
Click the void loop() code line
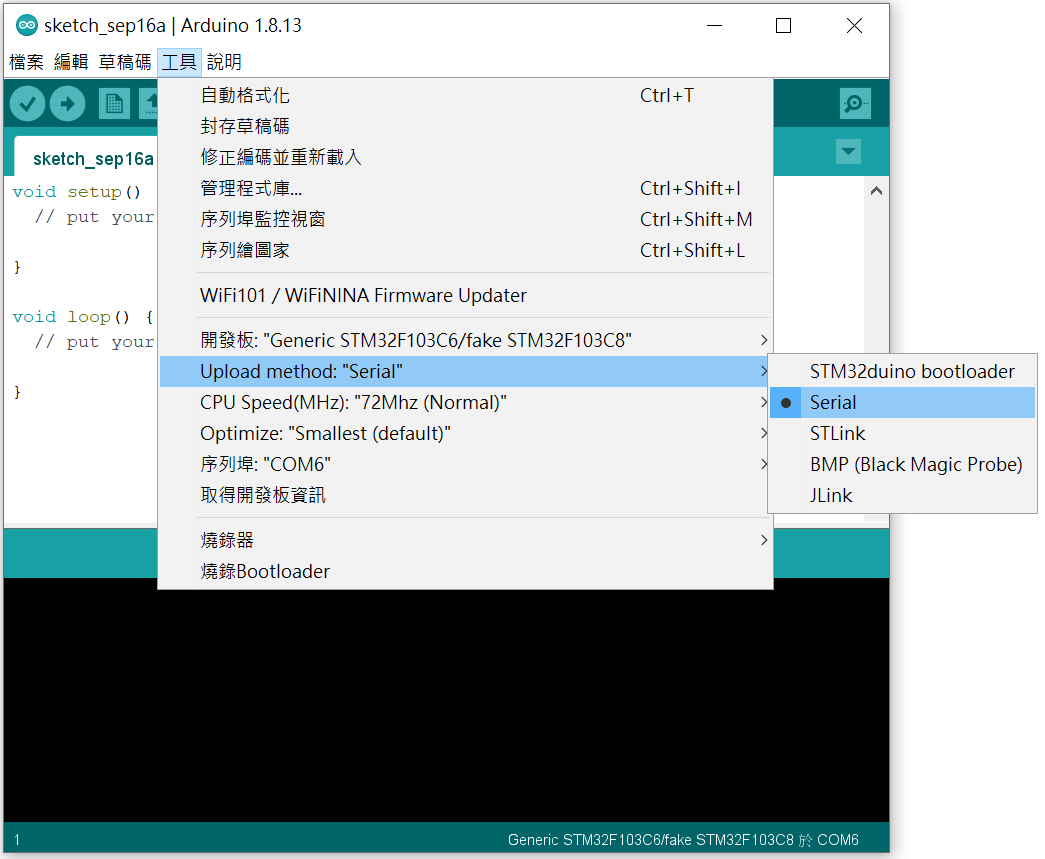point(83,317)
